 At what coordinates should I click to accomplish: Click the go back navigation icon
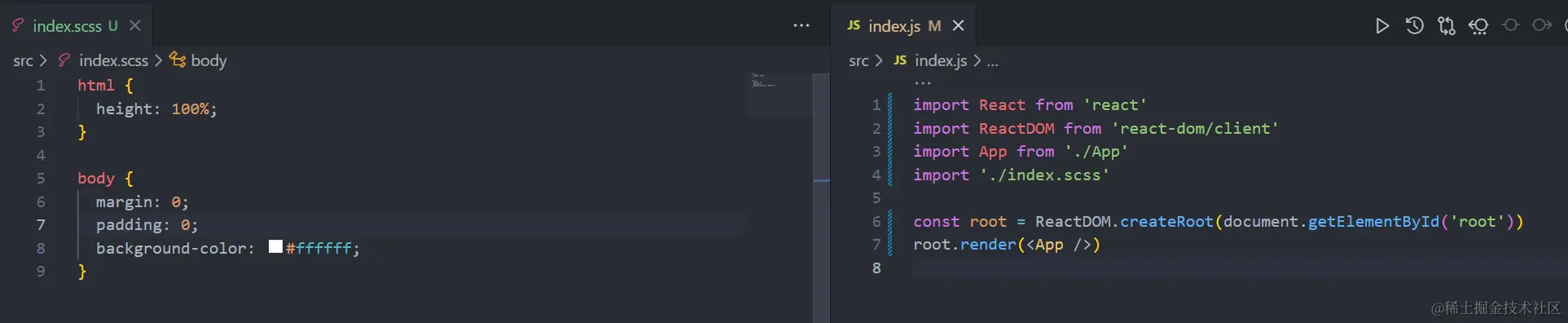[1478, 26]
